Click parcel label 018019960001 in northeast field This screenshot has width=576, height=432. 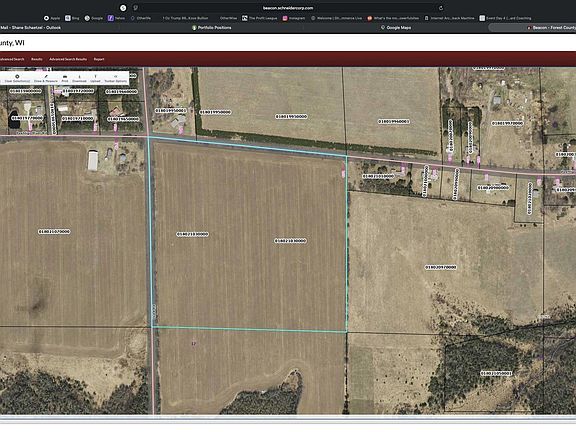tap(394, 122)
